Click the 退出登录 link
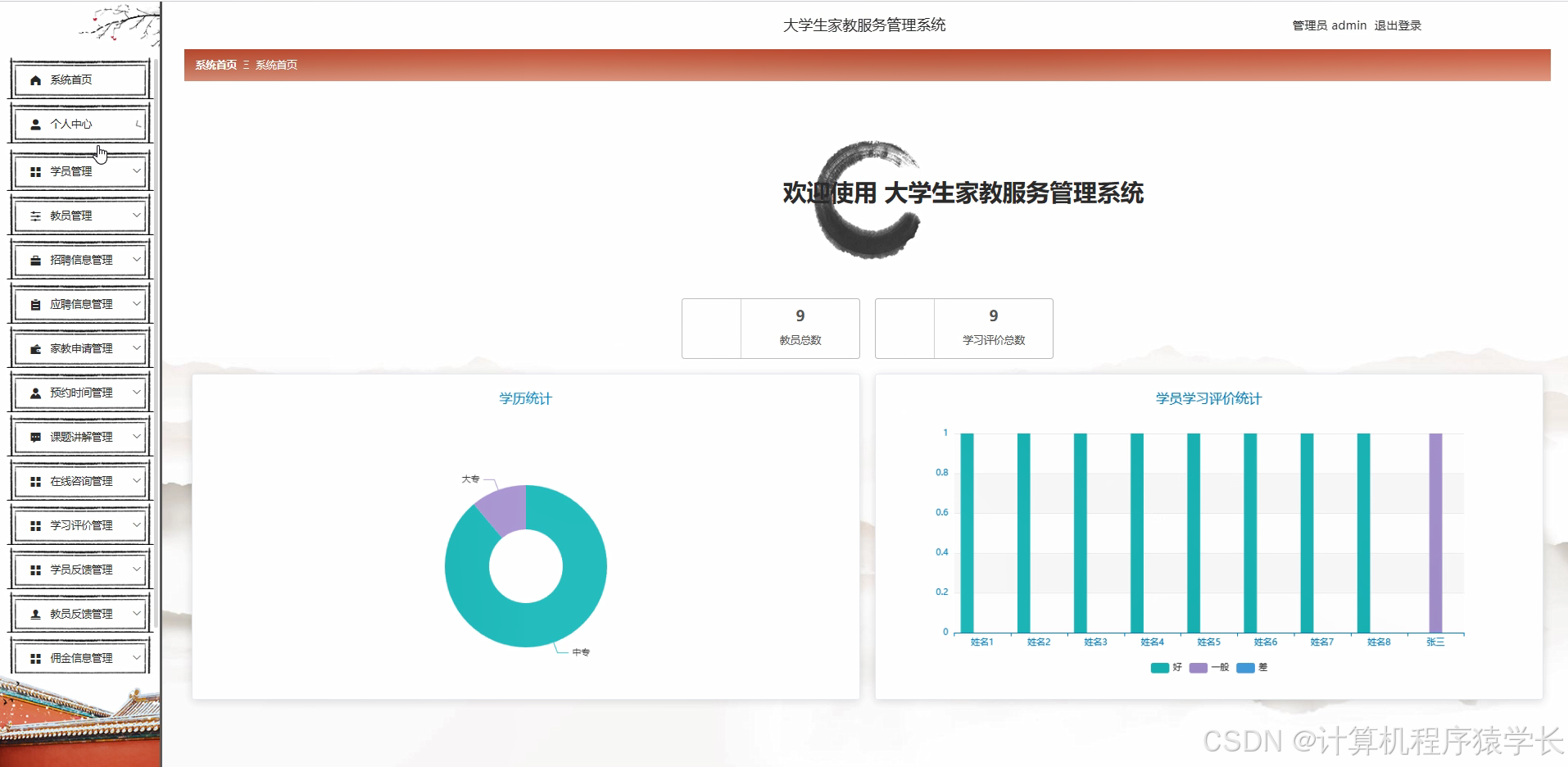The height and width of the screenshot is (767, 1568). coord(1397,25)
